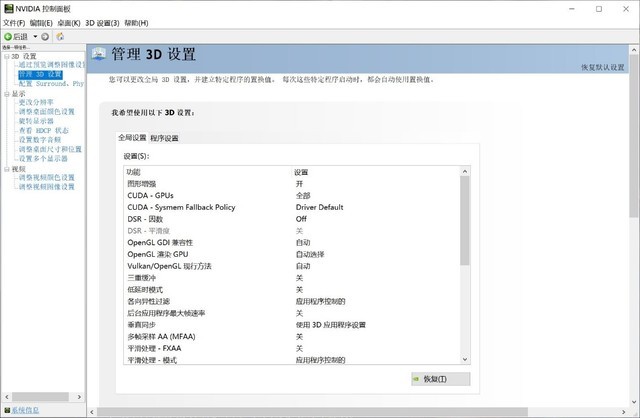
Task: Switch to the 程序设置 tab
Action: point(164,138)
